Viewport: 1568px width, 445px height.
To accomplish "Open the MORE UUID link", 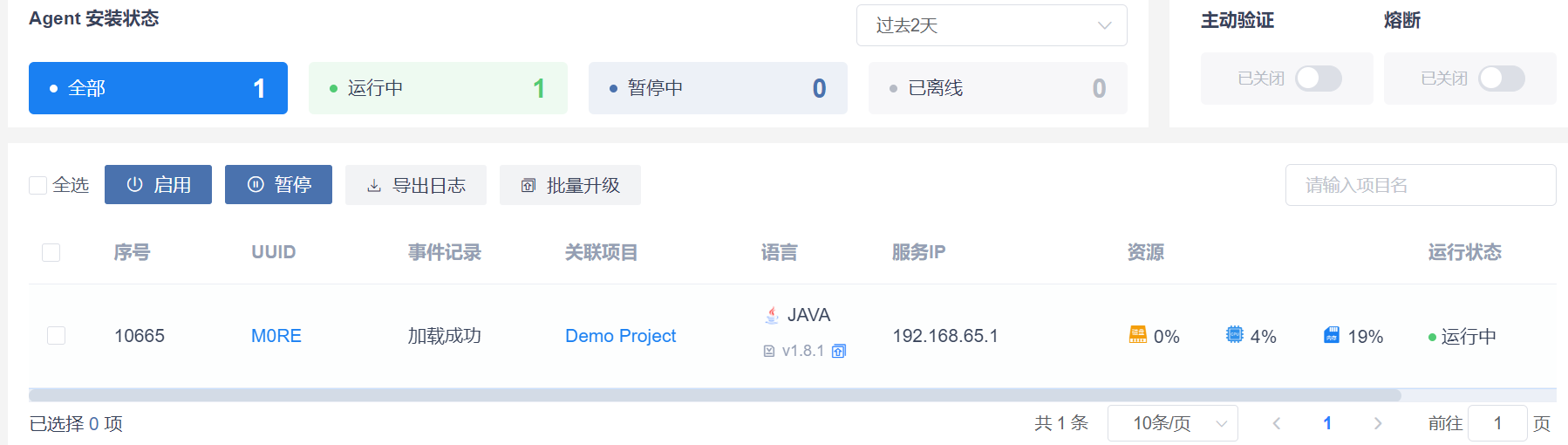I will (276, 336).
